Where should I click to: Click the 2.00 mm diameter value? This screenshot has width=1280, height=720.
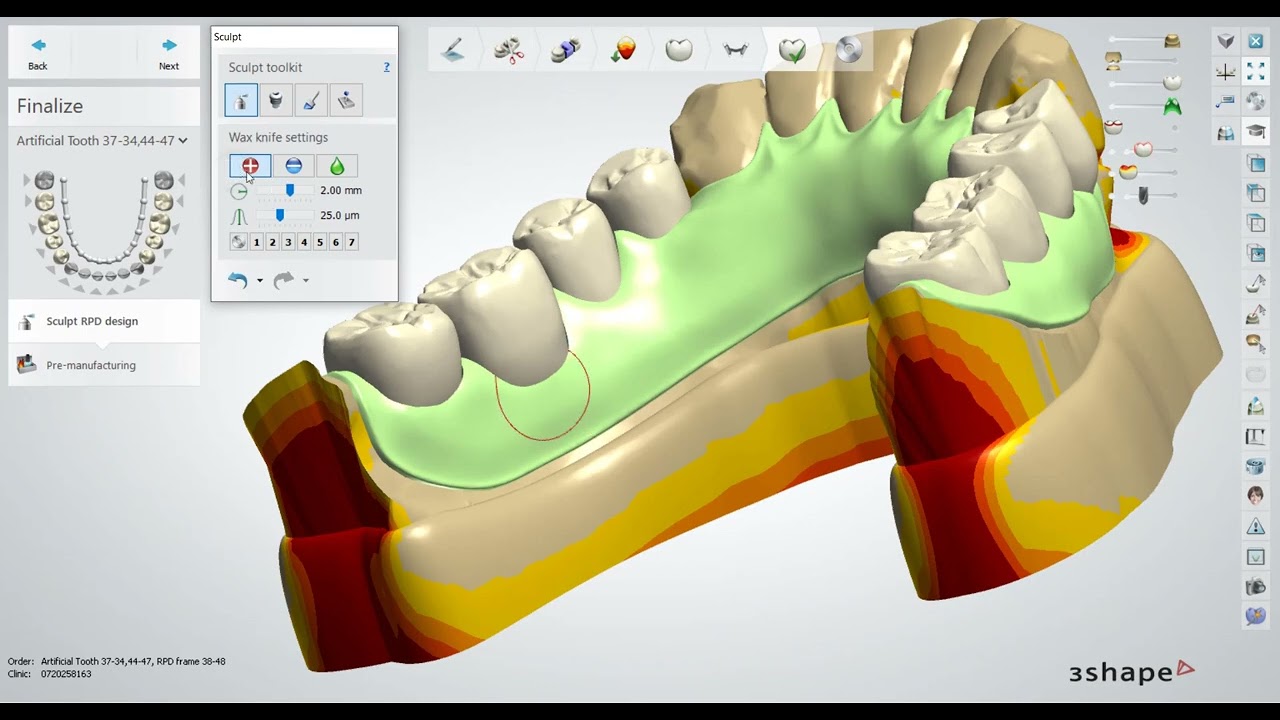(341, 190)
